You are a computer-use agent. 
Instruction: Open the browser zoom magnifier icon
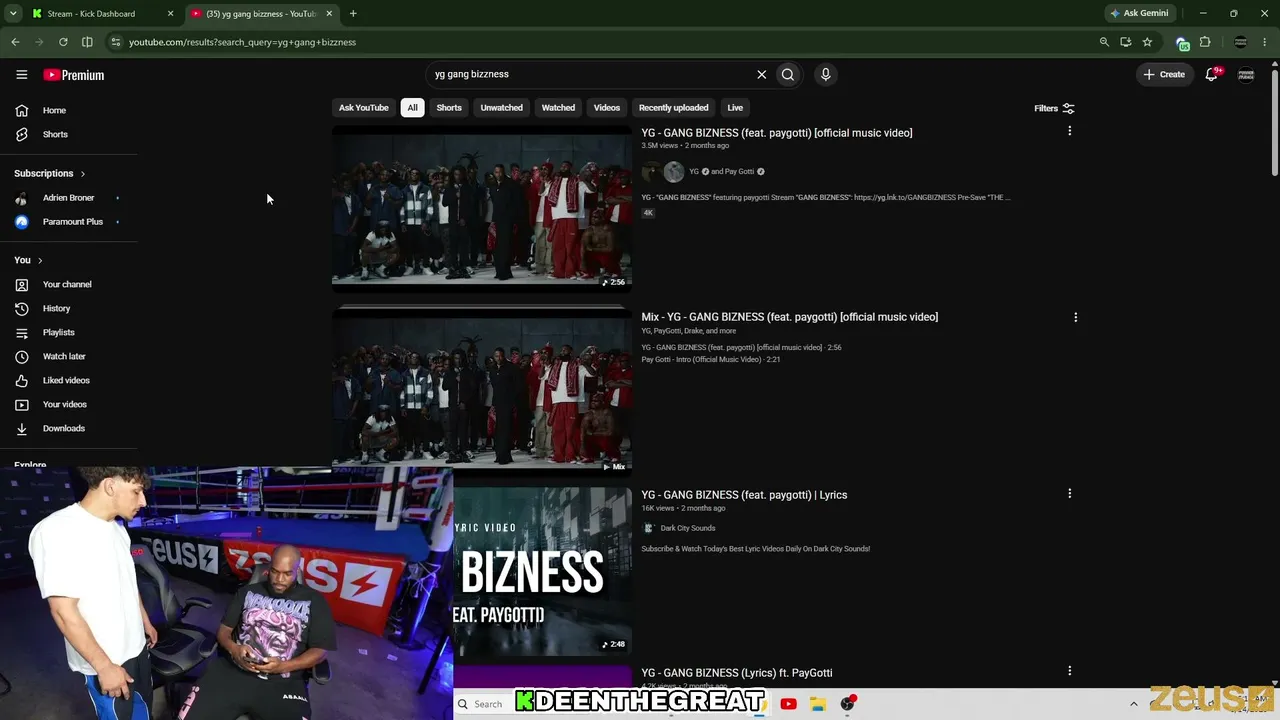point(1104,42)
